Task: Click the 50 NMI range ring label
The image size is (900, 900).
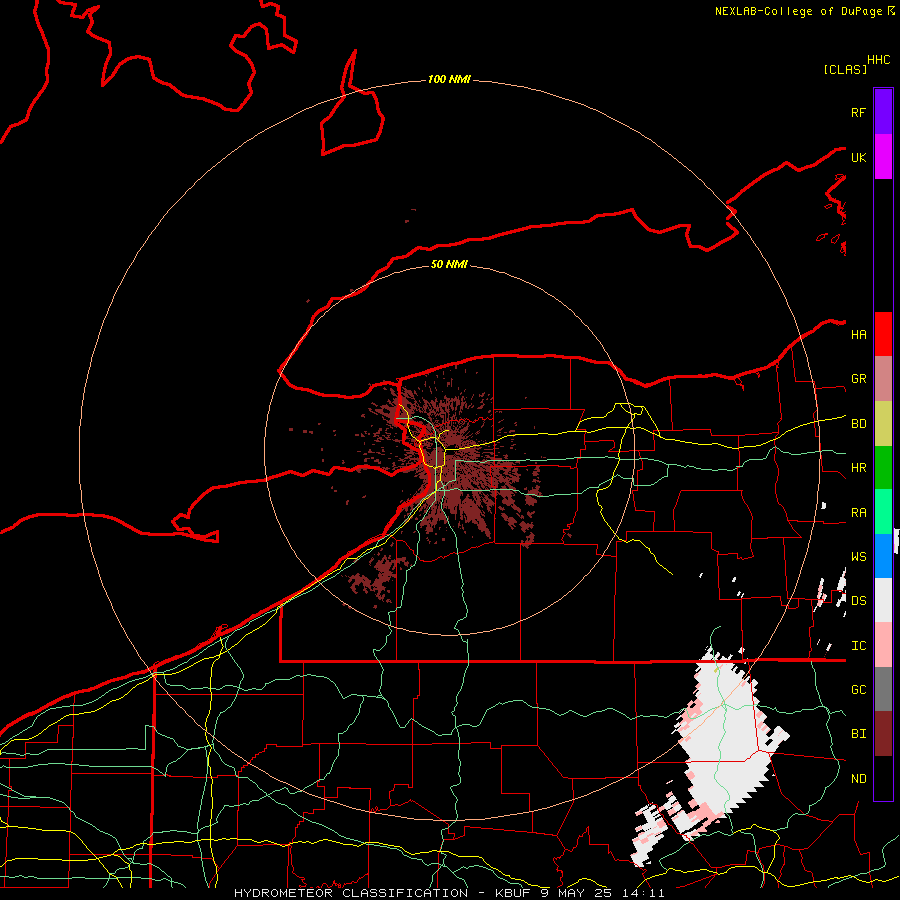Action: (449, 264)
